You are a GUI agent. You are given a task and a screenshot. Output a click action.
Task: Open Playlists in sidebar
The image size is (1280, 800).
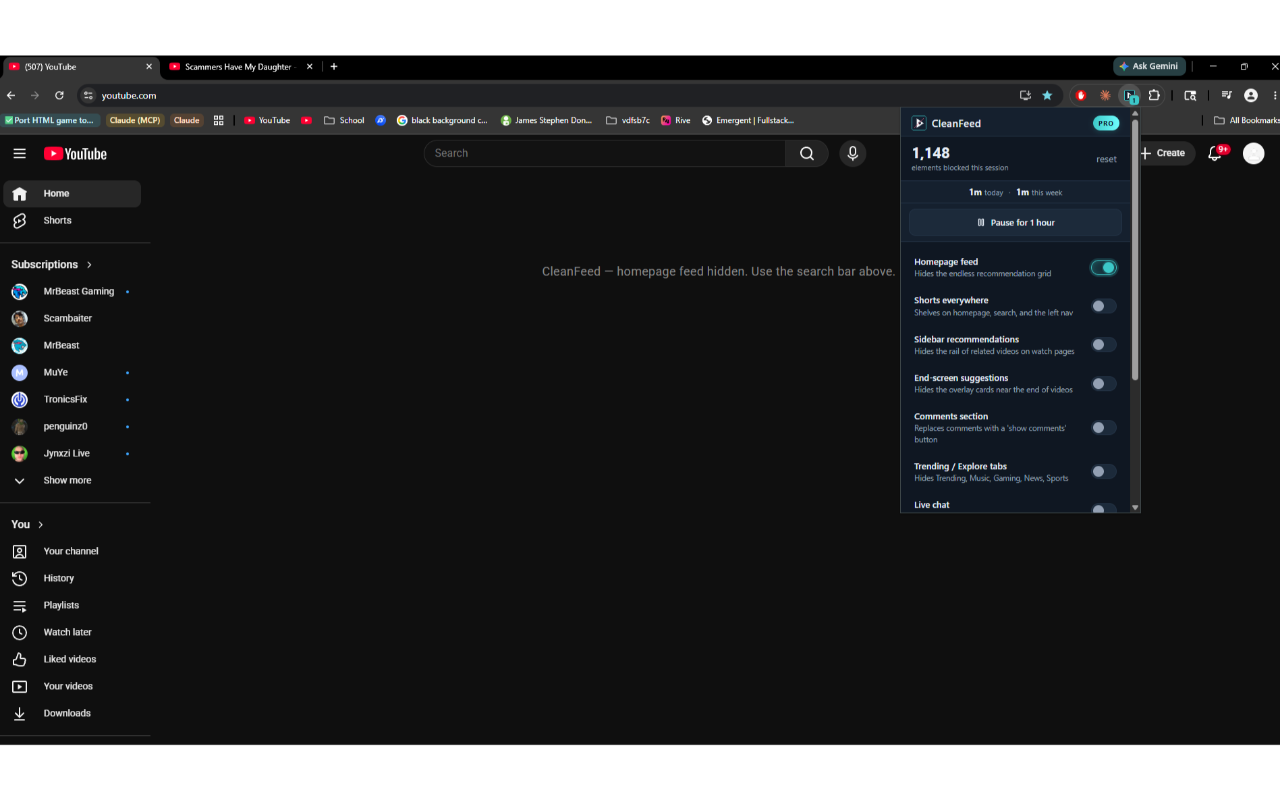point(70,605)
